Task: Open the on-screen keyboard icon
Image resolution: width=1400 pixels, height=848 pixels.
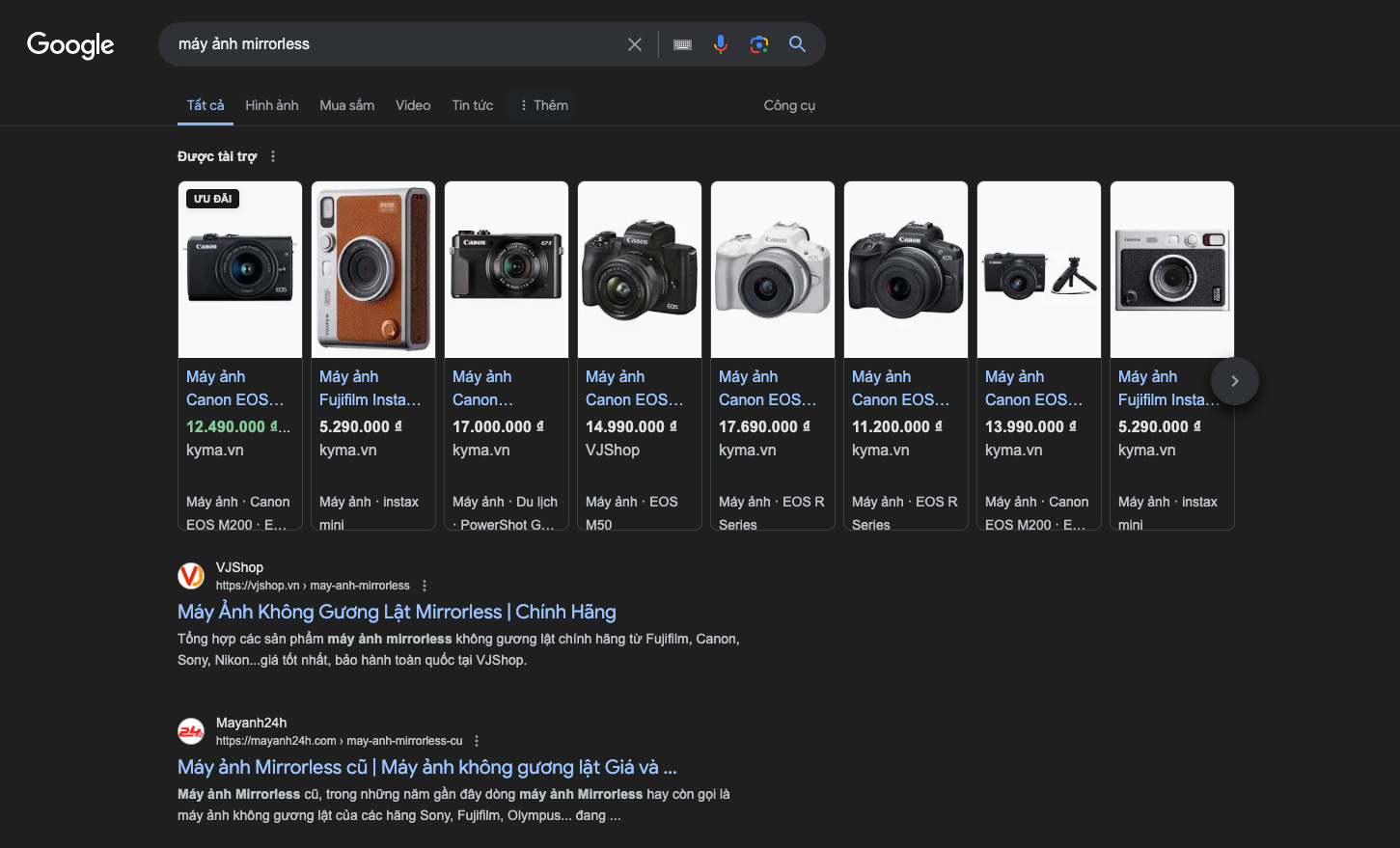Action: pos(682,44)
